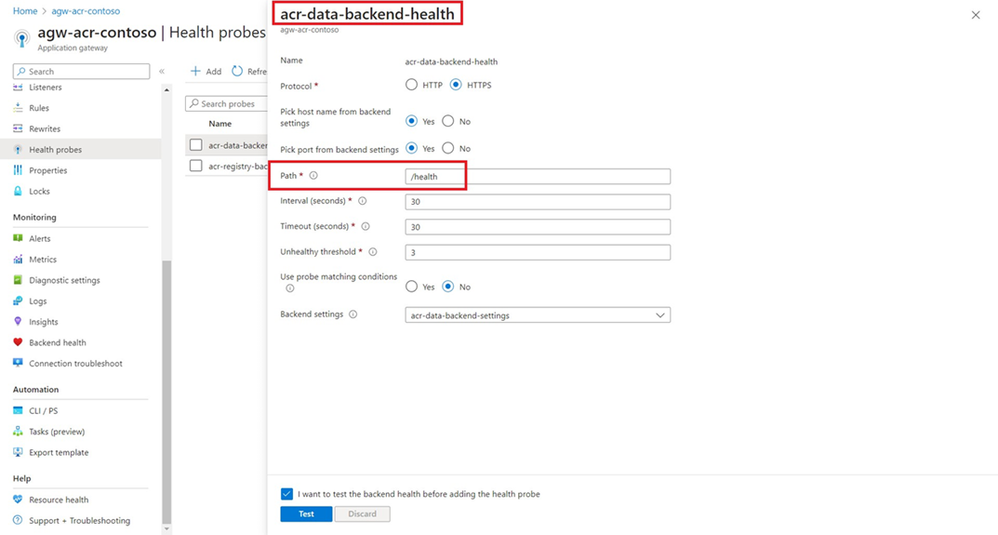
Task: Select the Health probes sidebar icon
Action: pyautogui.click(x=18, y=149)
